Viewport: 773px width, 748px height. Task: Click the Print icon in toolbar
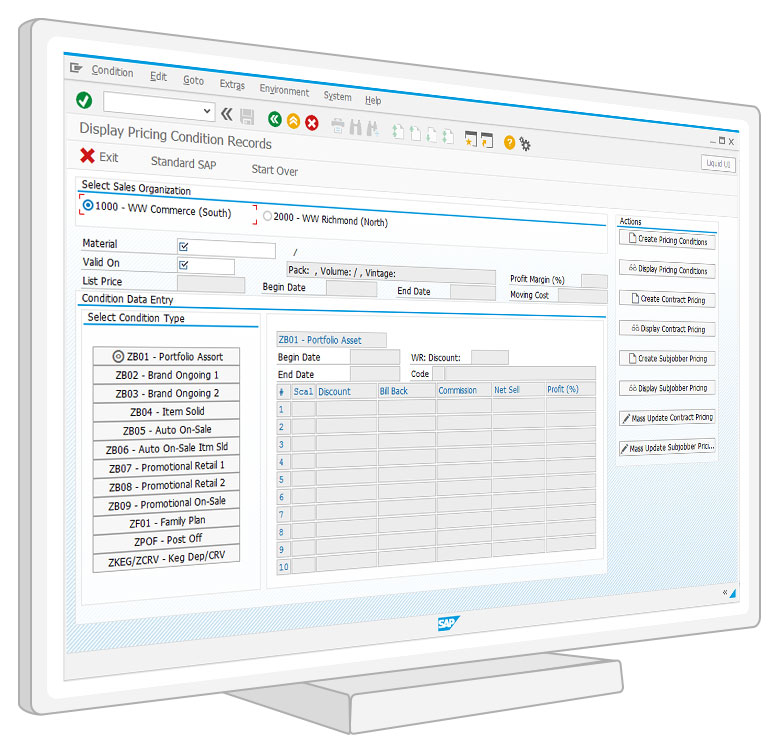point(338,126)
